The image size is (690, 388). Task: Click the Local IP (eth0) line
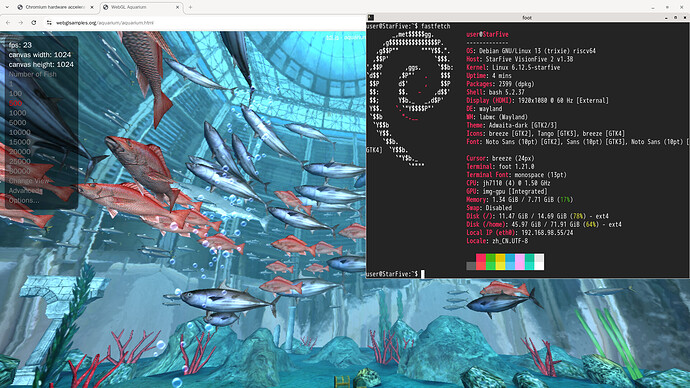pos(520,233)
